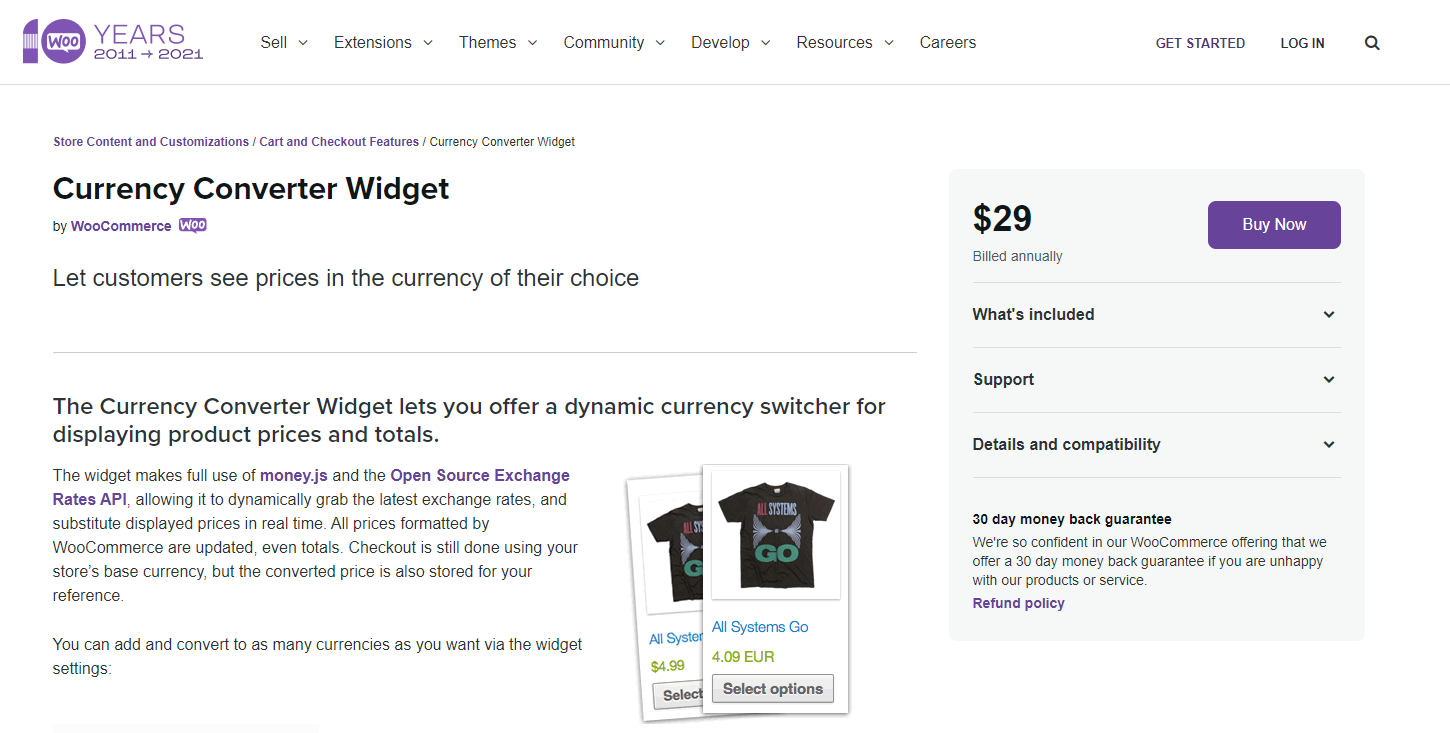The width and height of the screenshot is (1450, 733).
Task: Open Store Content and Customizations breadcrumb
Action: pyautogui.click(x=151, y=142)
